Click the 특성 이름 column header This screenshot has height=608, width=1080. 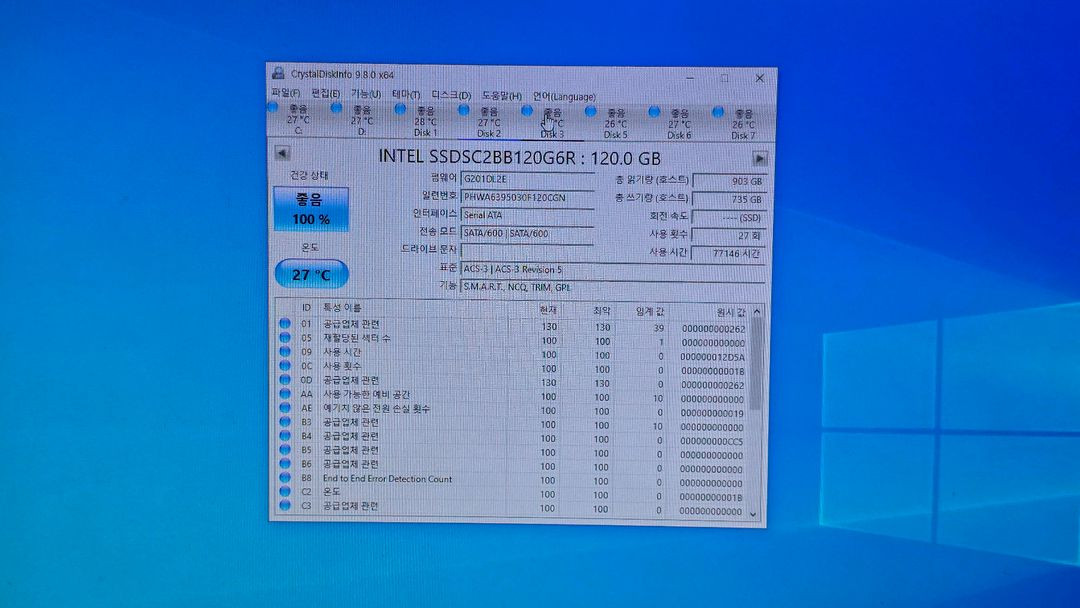click(342, 308)
